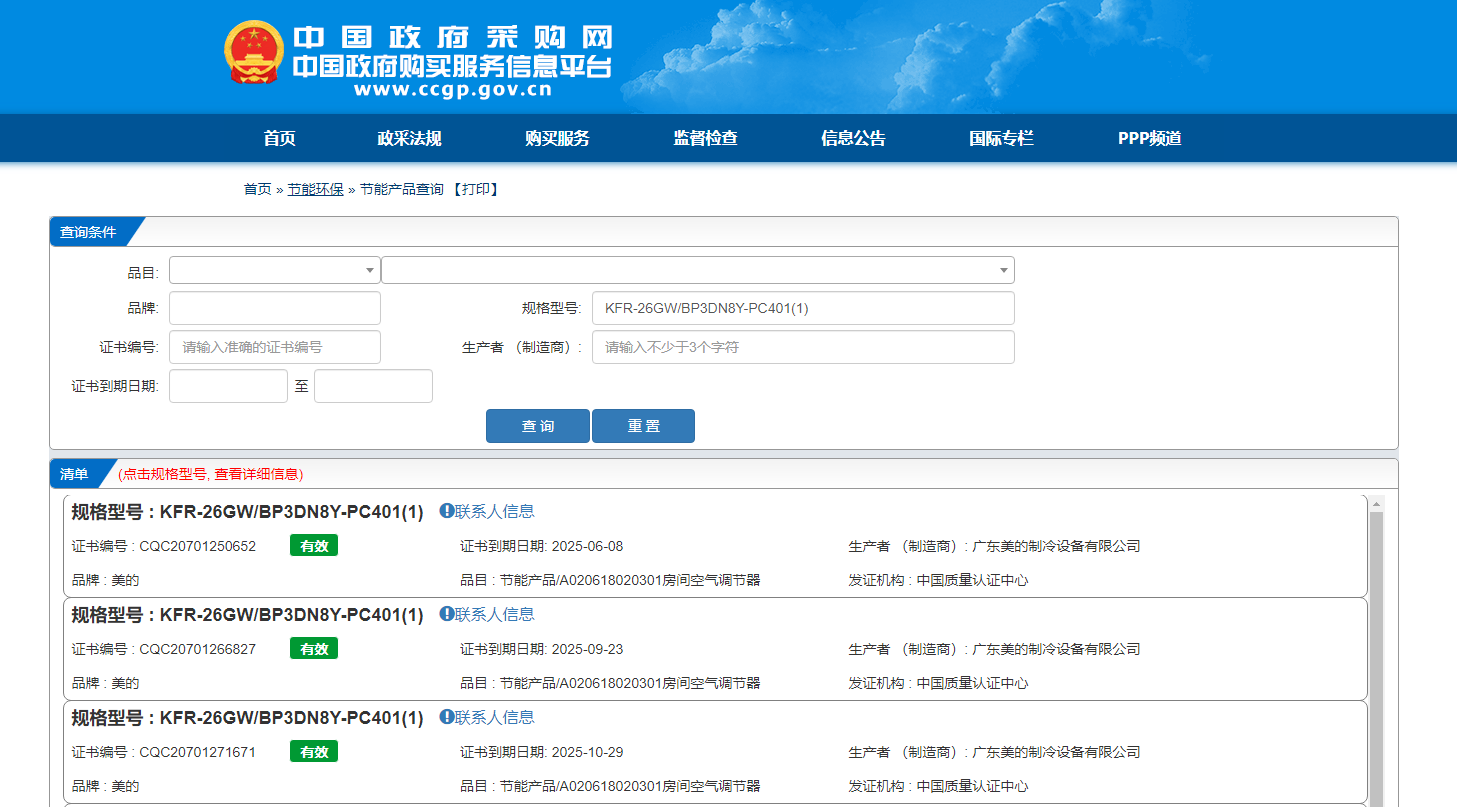The image size is (1457, 807).
Task: Click info icon beside certificate CQC20701271671 contact link
Action: tap(447, 717)
